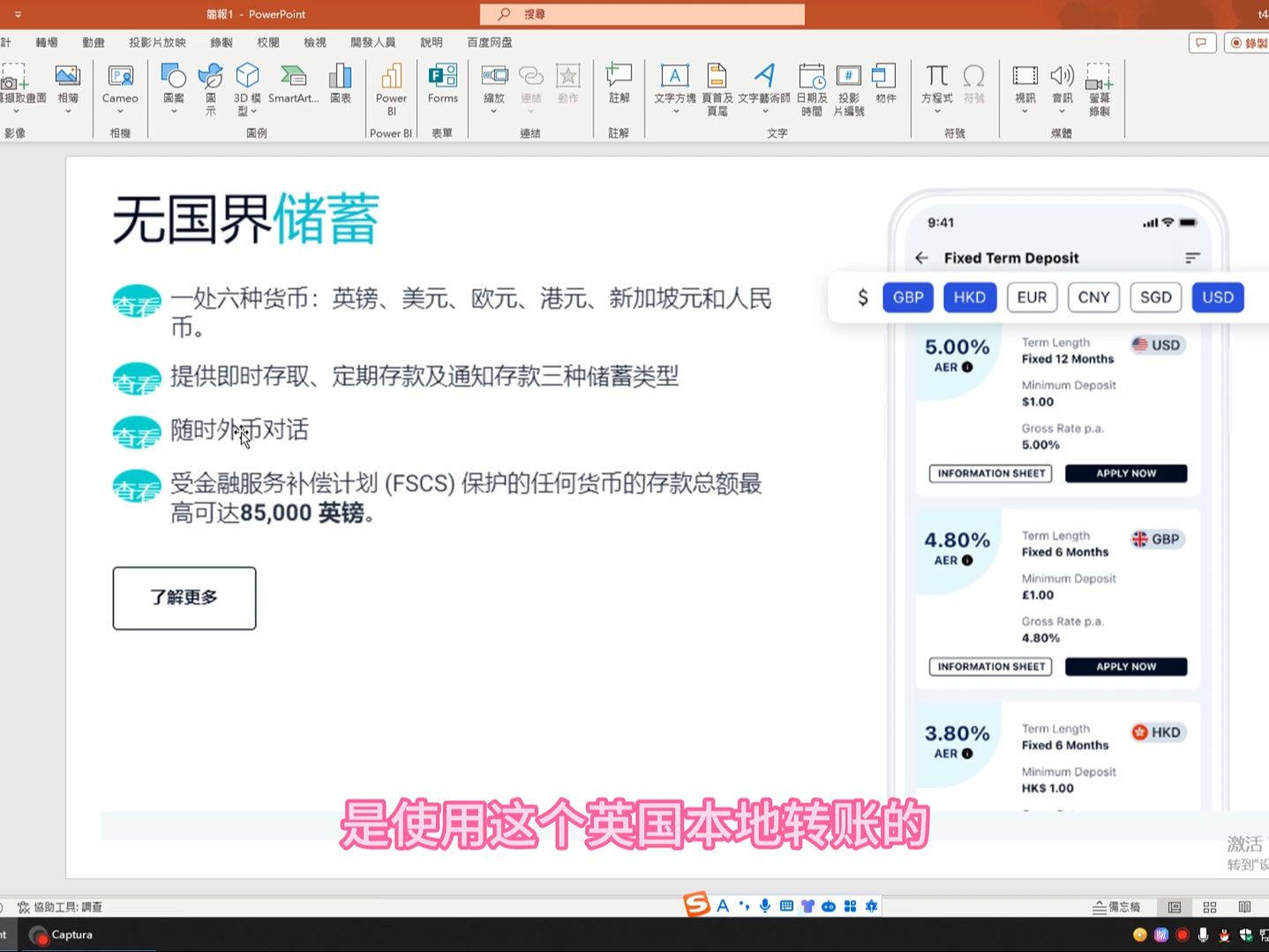This screenshot has height=952, width=1269.
Task: Expand the 音訊 dropdown arrow
Action: coord(1063,111)
